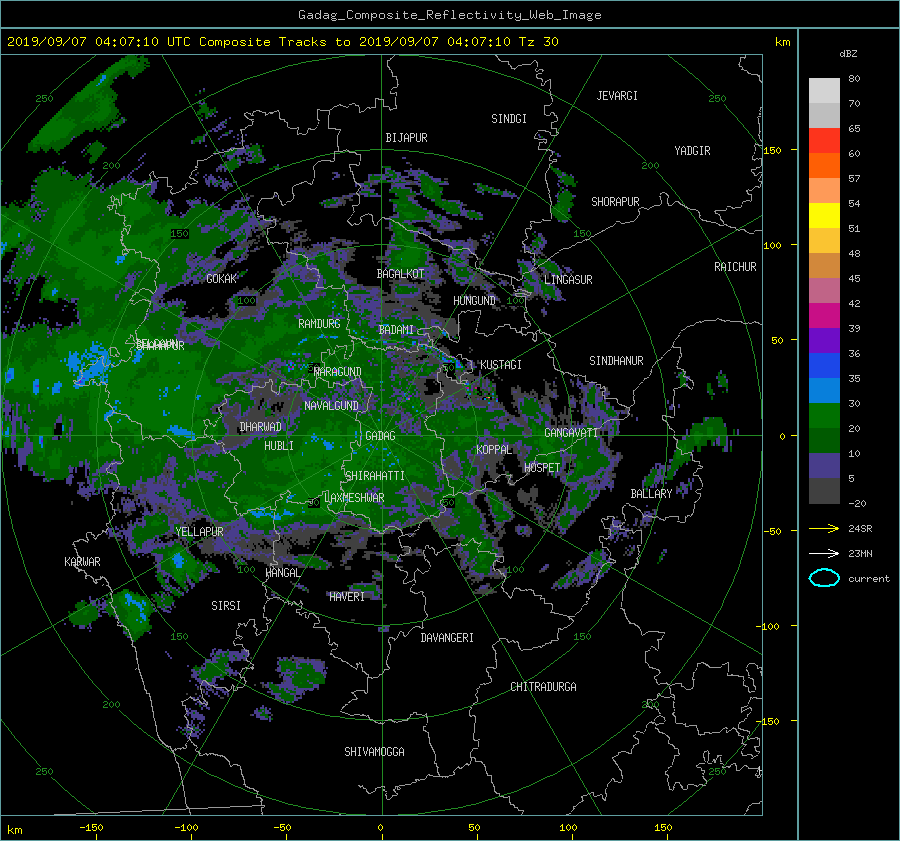This screenshot has height=841, width=900.
Task: Pick the mauve pink 42-45 dBZ swatch
Action: tap(824, 291)
